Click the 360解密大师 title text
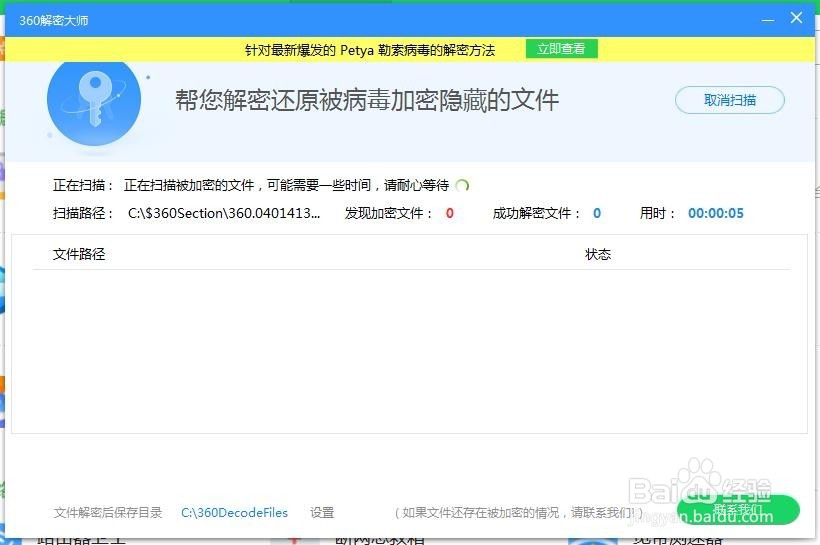The width and height of the screenshot is (820, 545). click(53, 20)
